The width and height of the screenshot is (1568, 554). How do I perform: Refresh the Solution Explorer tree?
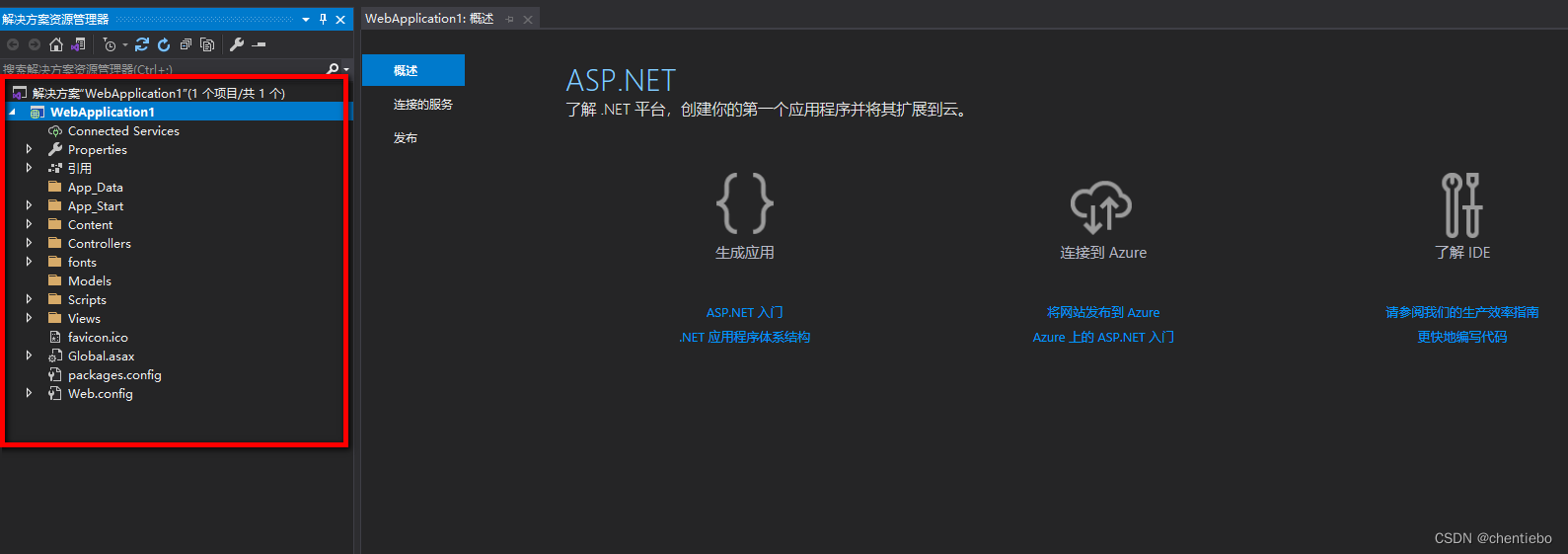tap(164, 44)
